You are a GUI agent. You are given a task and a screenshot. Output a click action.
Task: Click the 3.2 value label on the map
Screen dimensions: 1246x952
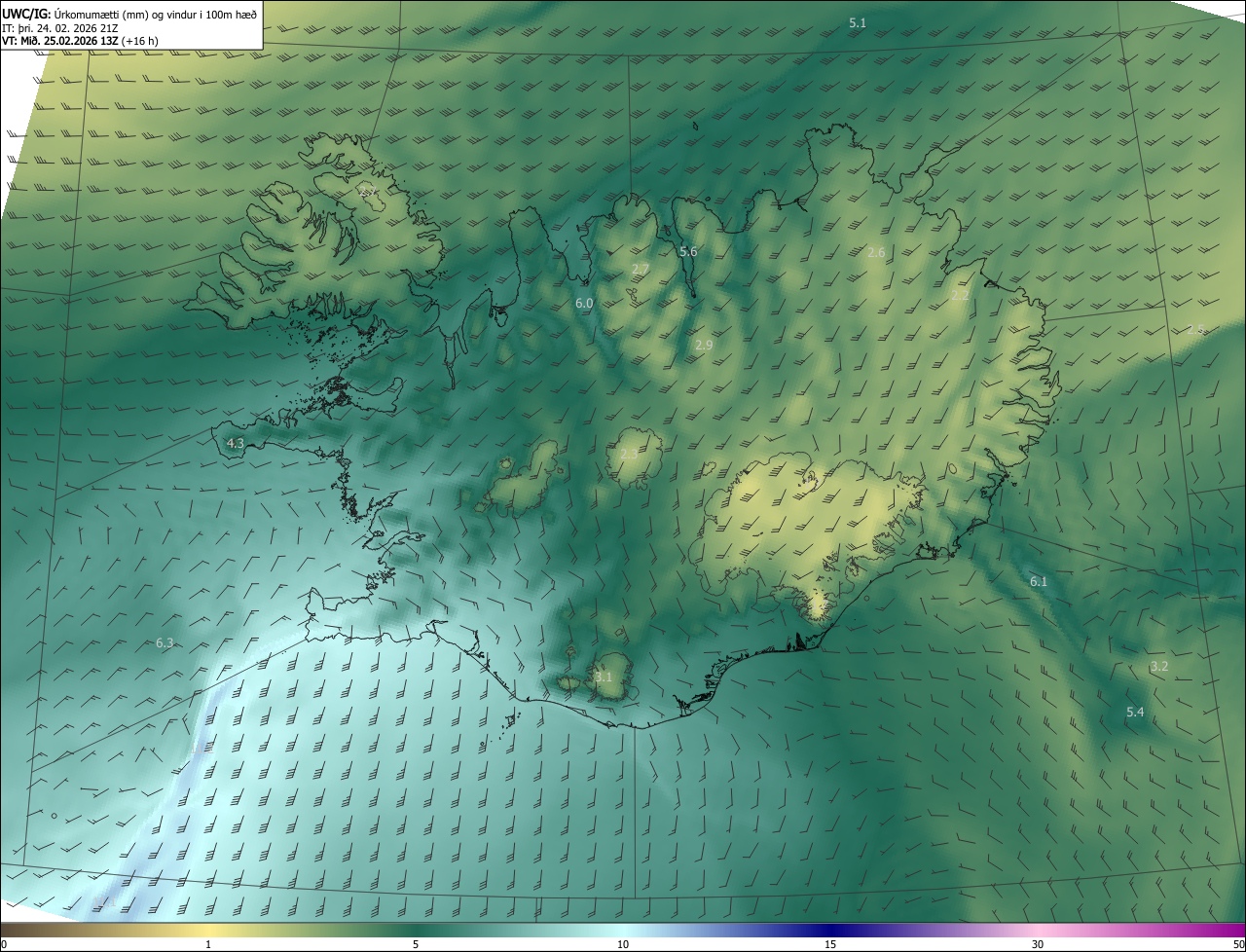[1159, 667]
